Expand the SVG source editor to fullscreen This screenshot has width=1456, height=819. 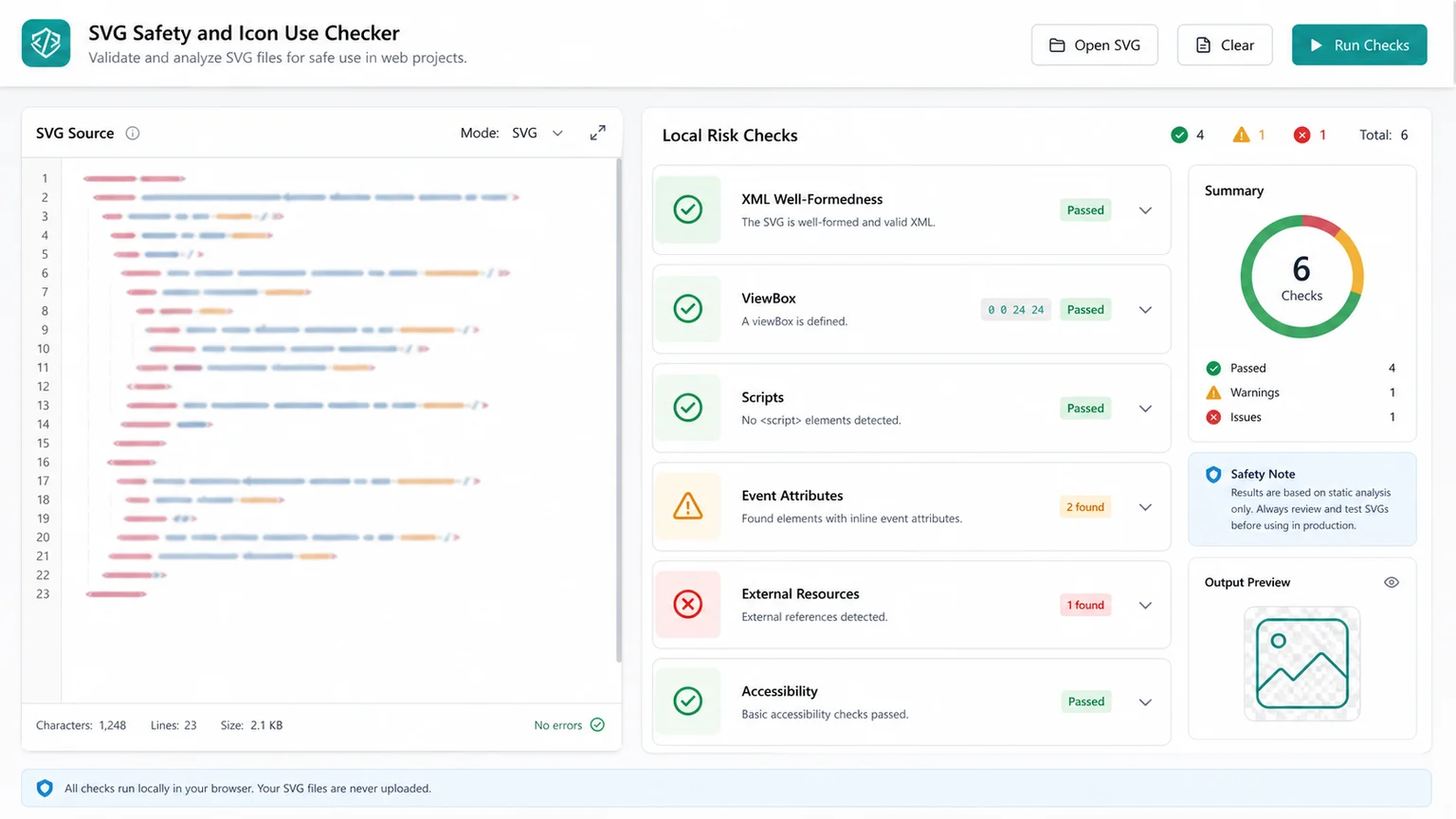pos(597,133)
